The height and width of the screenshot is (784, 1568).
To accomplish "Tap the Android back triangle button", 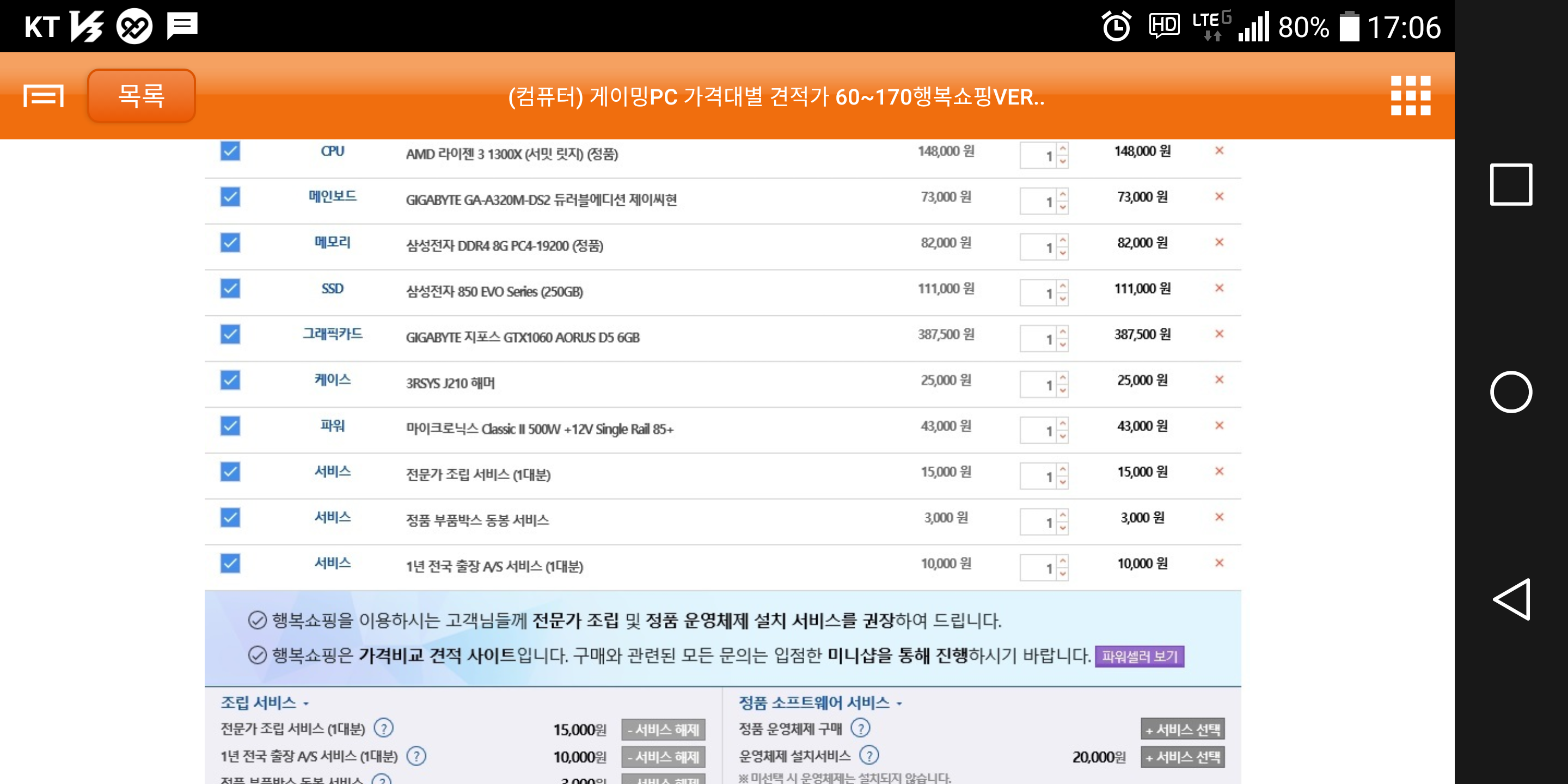I will click(1510, 599).
